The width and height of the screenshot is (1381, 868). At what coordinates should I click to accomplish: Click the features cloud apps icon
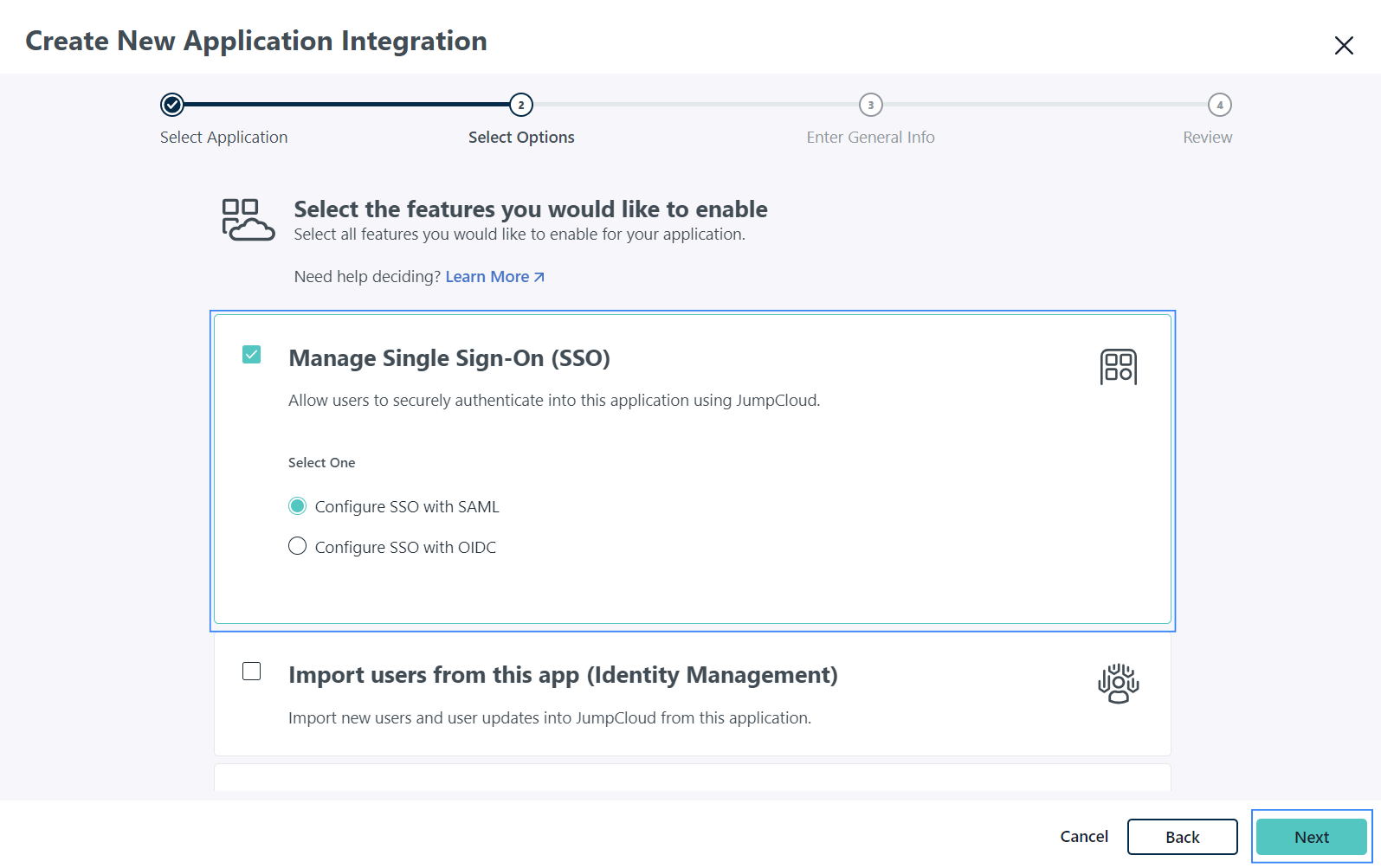point(248,220)
